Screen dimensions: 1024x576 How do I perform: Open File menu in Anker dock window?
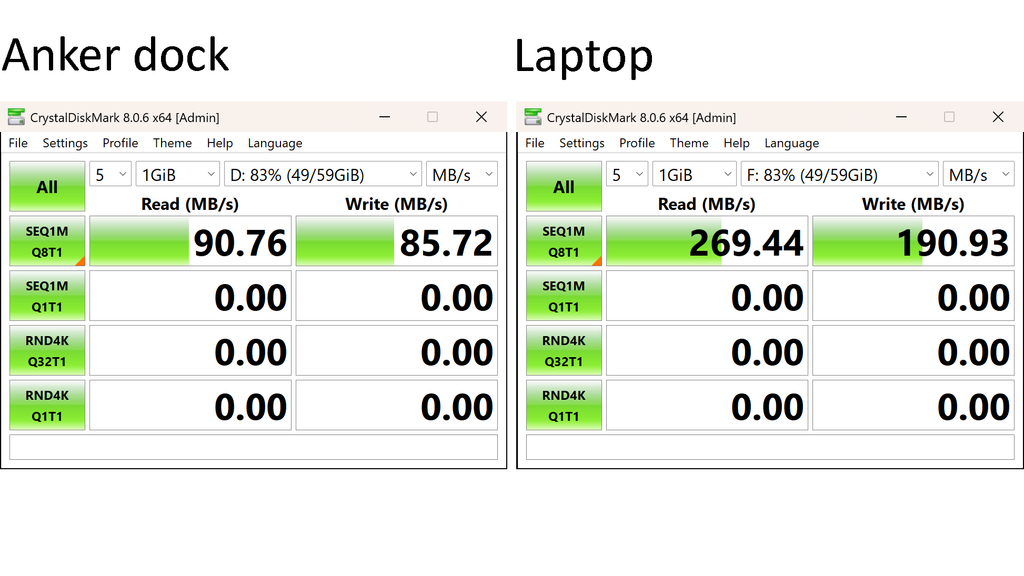pos(18,143)
